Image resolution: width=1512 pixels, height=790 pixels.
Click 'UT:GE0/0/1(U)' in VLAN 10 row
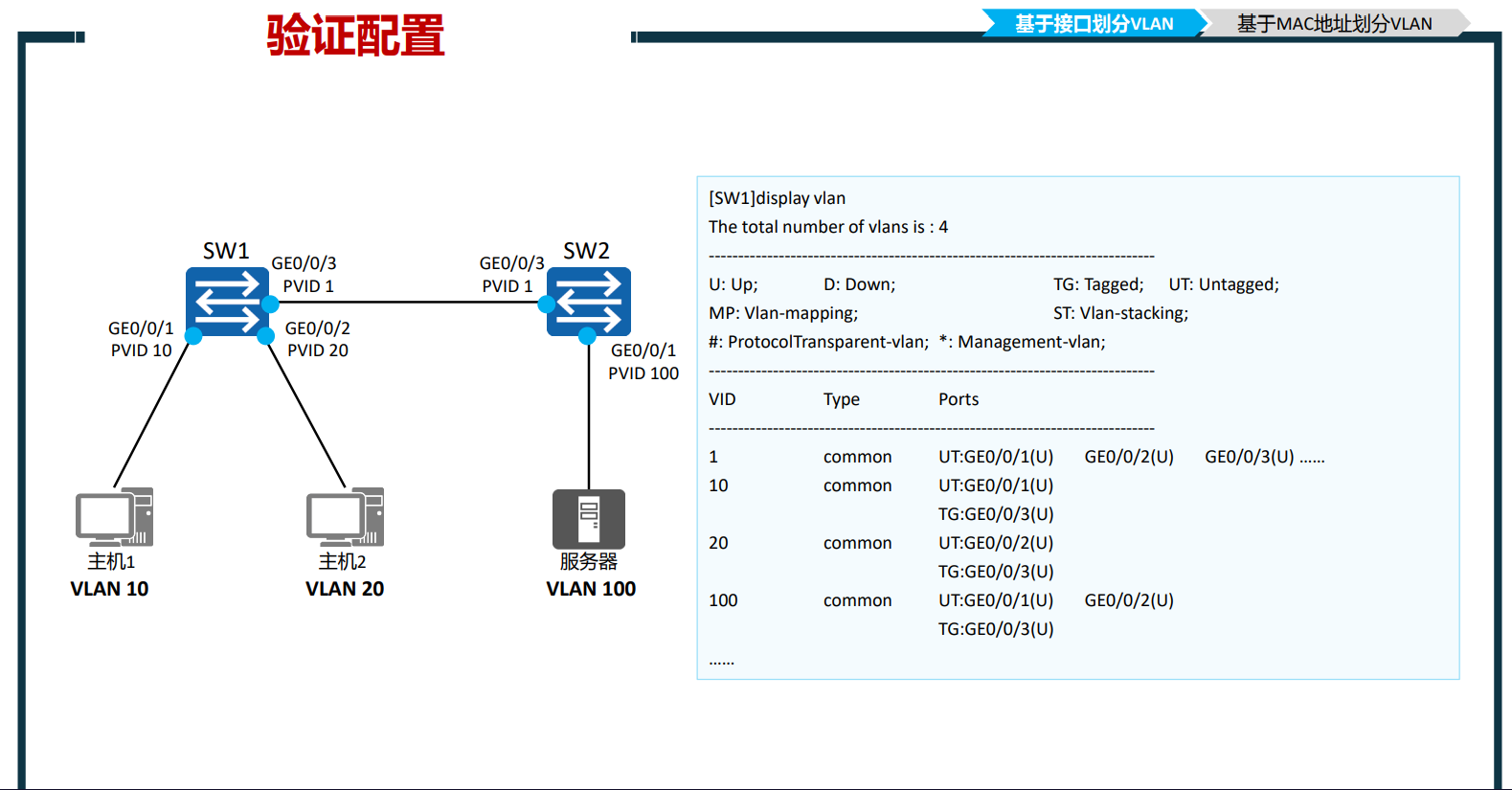click(x=996, y=485)
